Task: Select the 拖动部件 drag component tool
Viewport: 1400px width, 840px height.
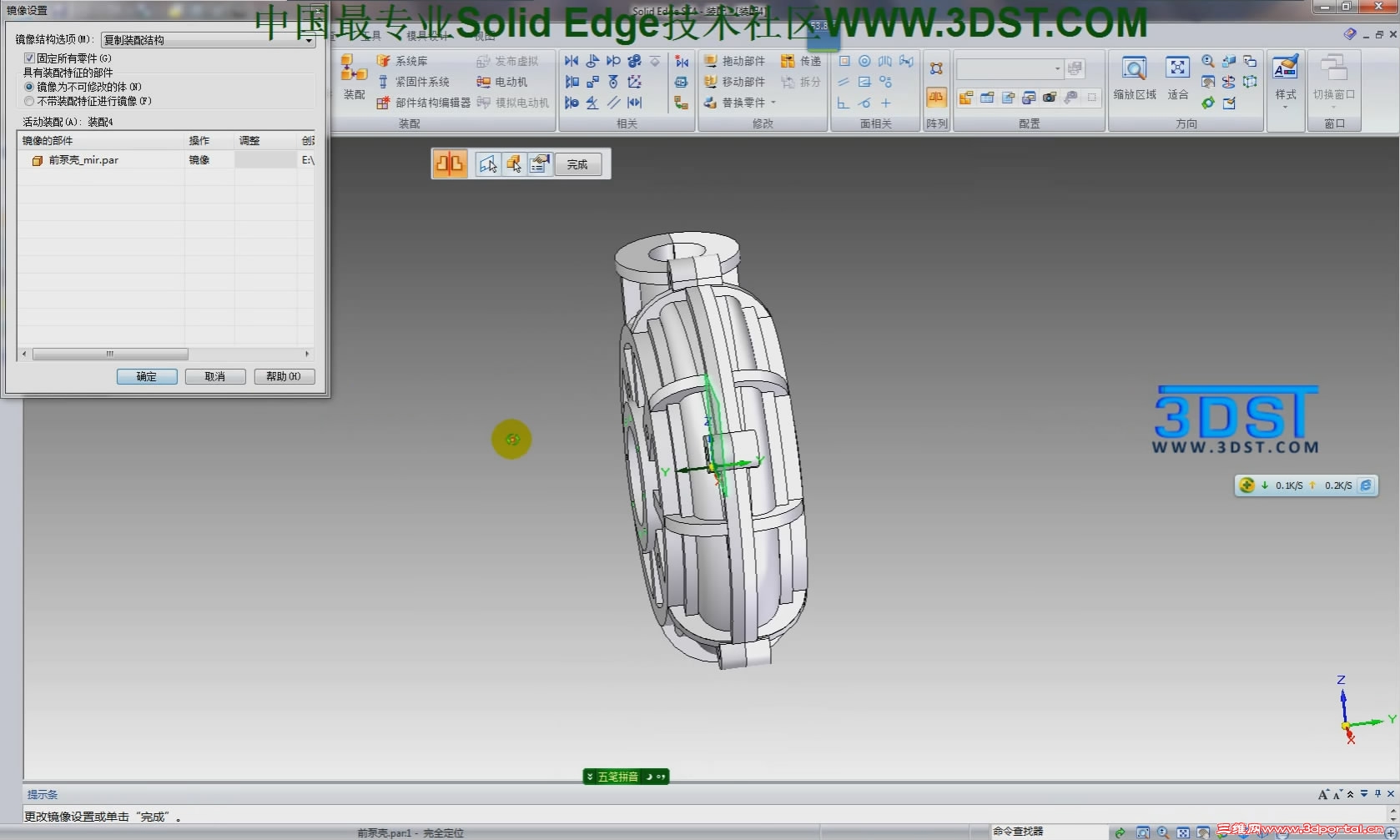Action: [x=738, y=60]
